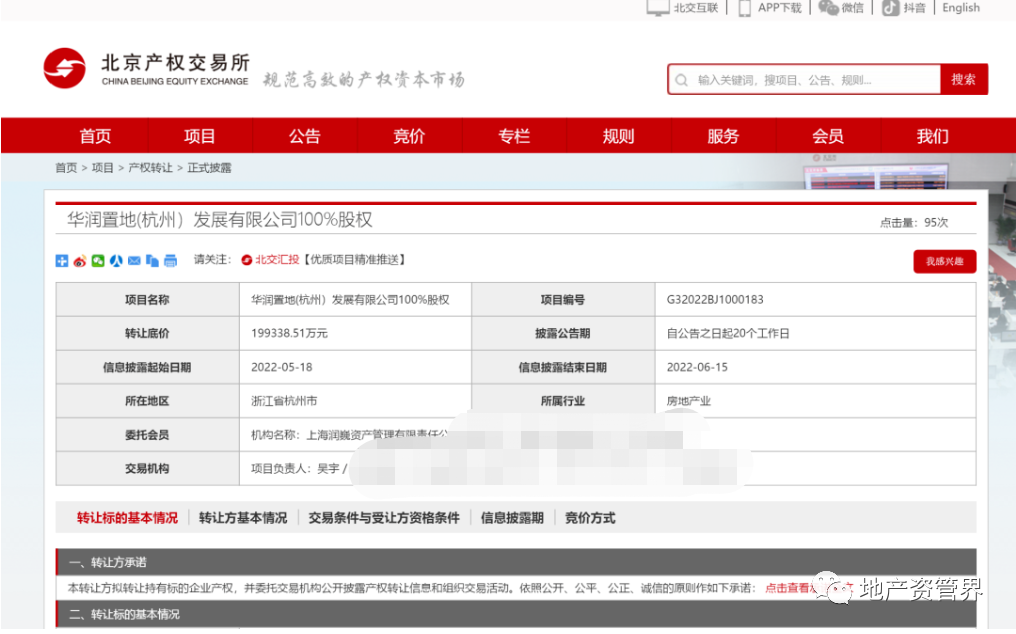Click the 微信 icon in top bar
This screenshot has width=1016, height=634.
coord(828,8)
